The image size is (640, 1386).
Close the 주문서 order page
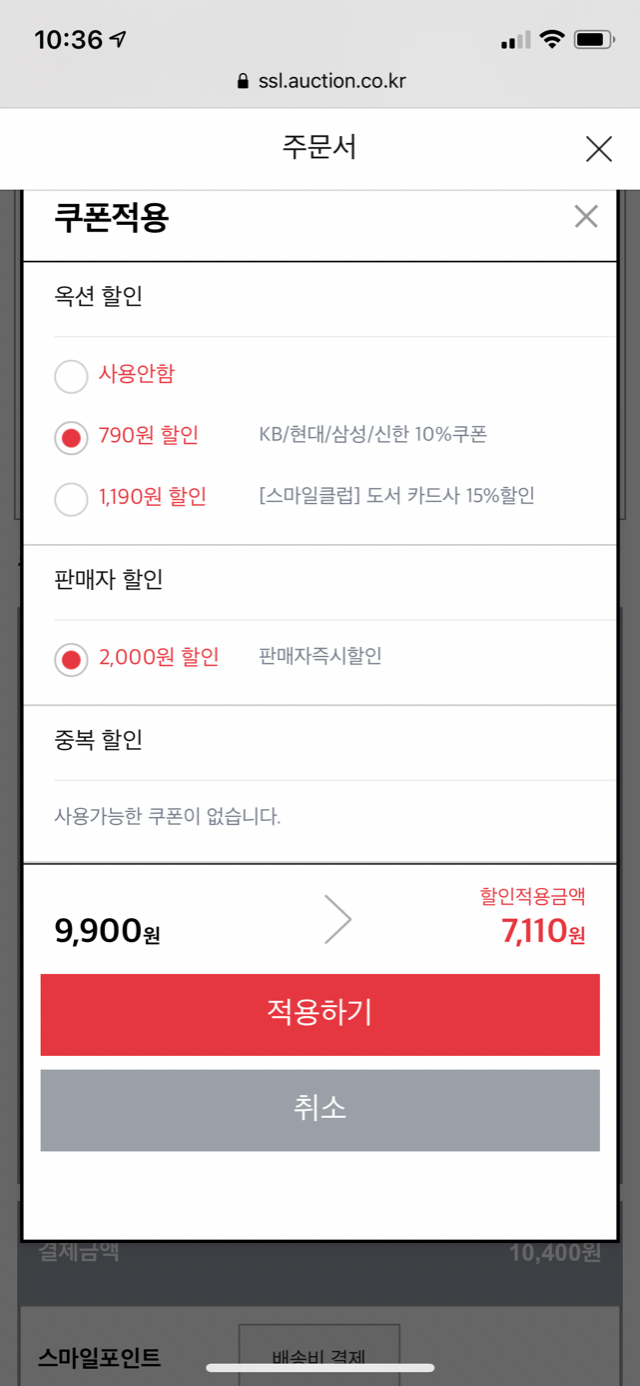(598, 150)
